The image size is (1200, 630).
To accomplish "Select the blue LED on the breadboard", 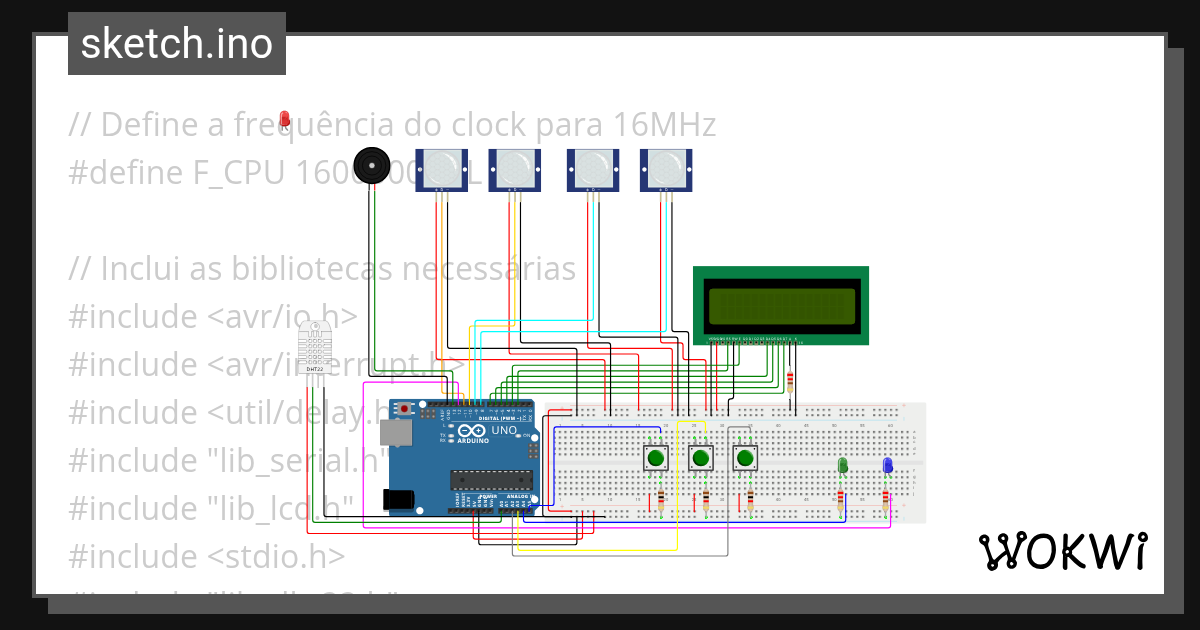I will 887,465.
